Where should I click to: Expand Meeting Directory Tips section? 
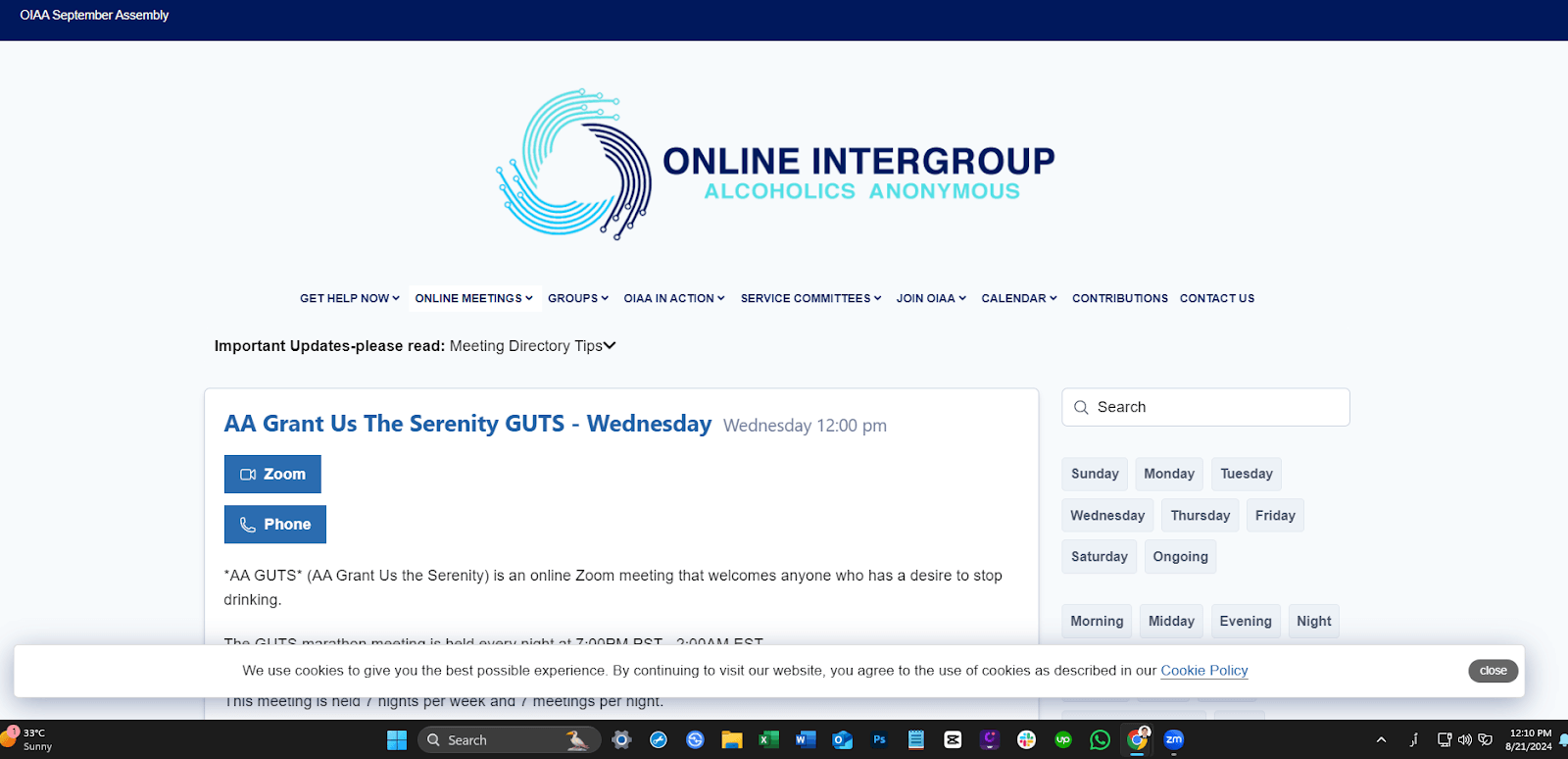pos(532,346)
